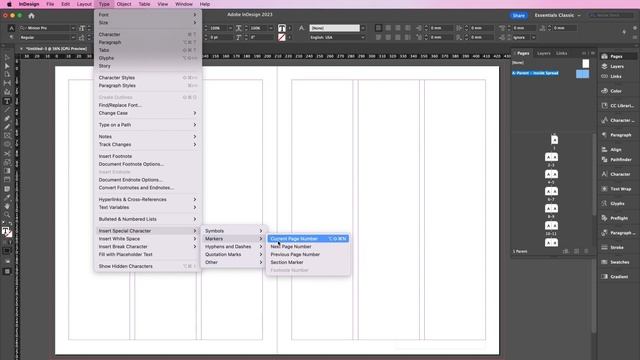Click the stroke none swatch in control bar

coord(282,37)
